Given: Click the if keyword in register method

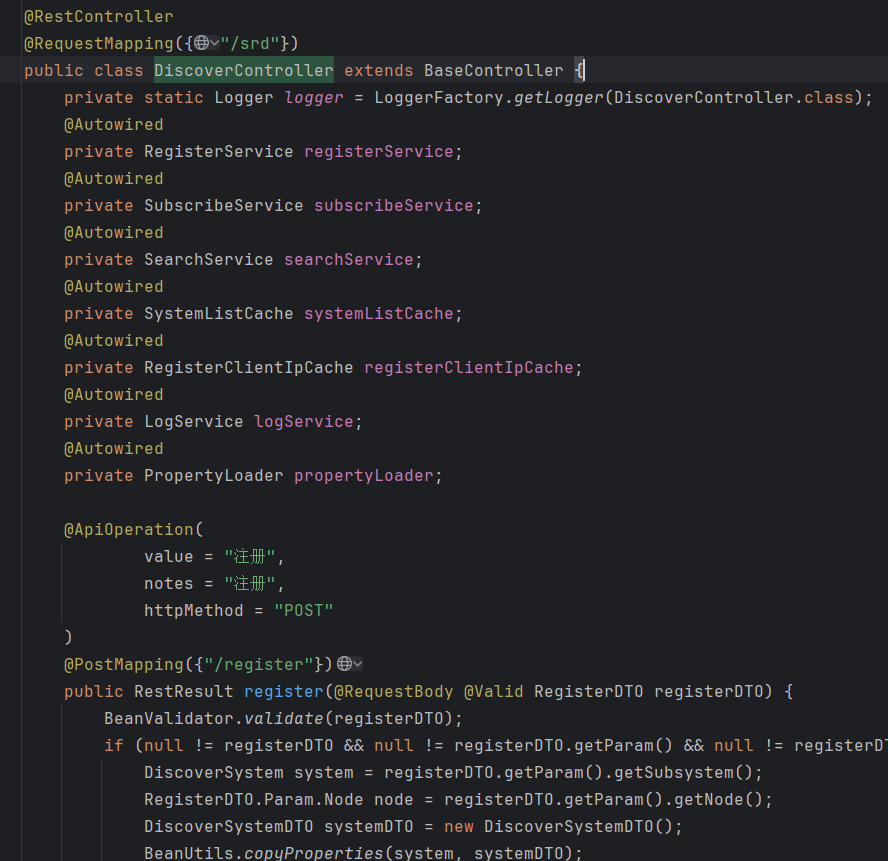Looking at the screenshot, I should tap(113, 745).
